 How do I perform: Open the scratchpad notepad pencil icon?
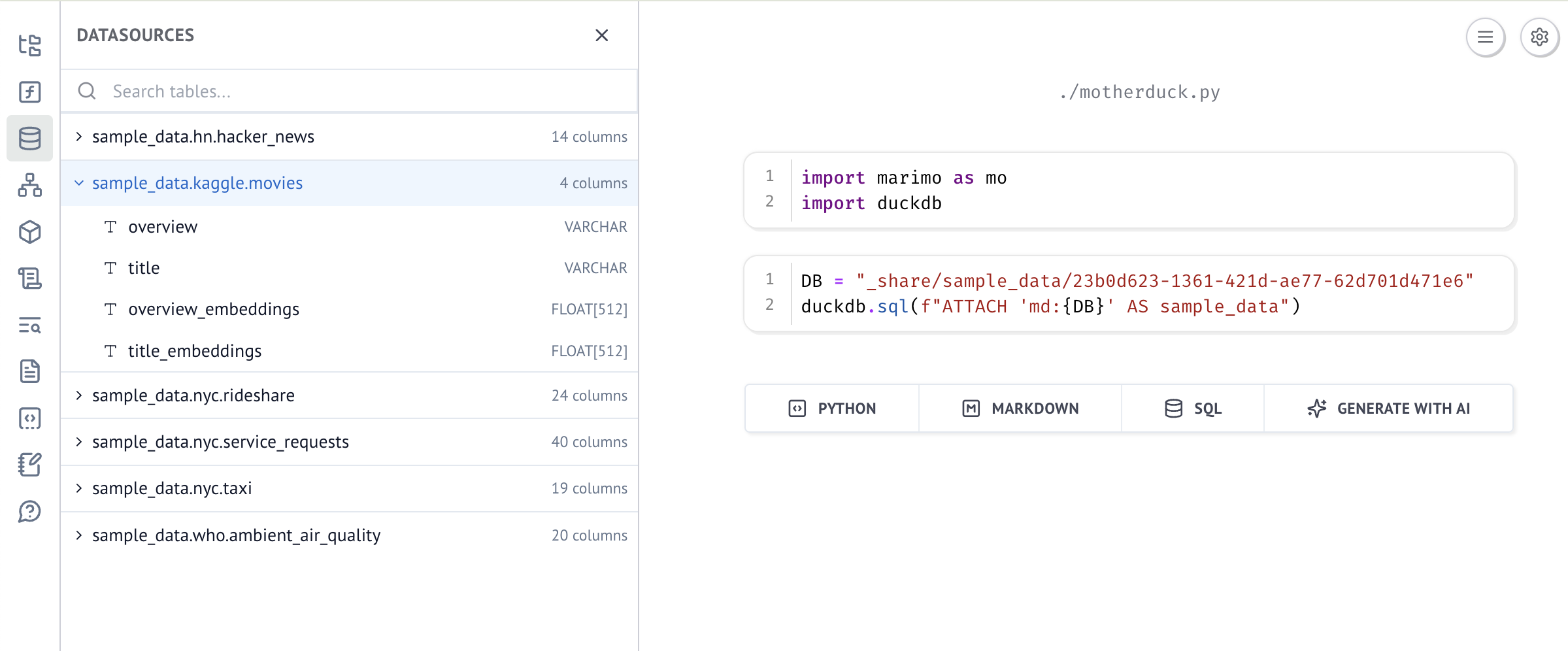click(x=30, y=465)
